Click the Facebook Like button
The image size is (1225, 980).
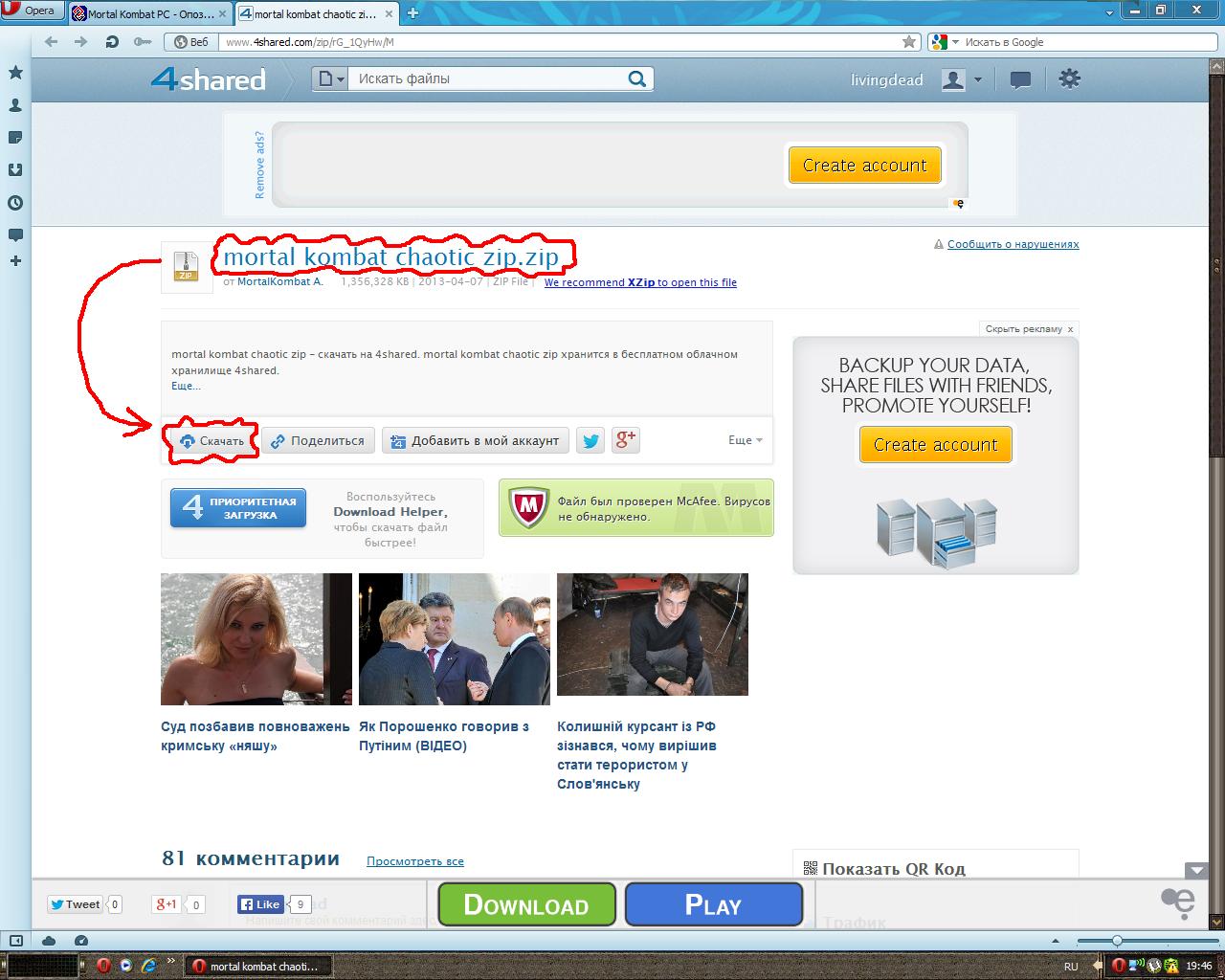tap(260, 904)
